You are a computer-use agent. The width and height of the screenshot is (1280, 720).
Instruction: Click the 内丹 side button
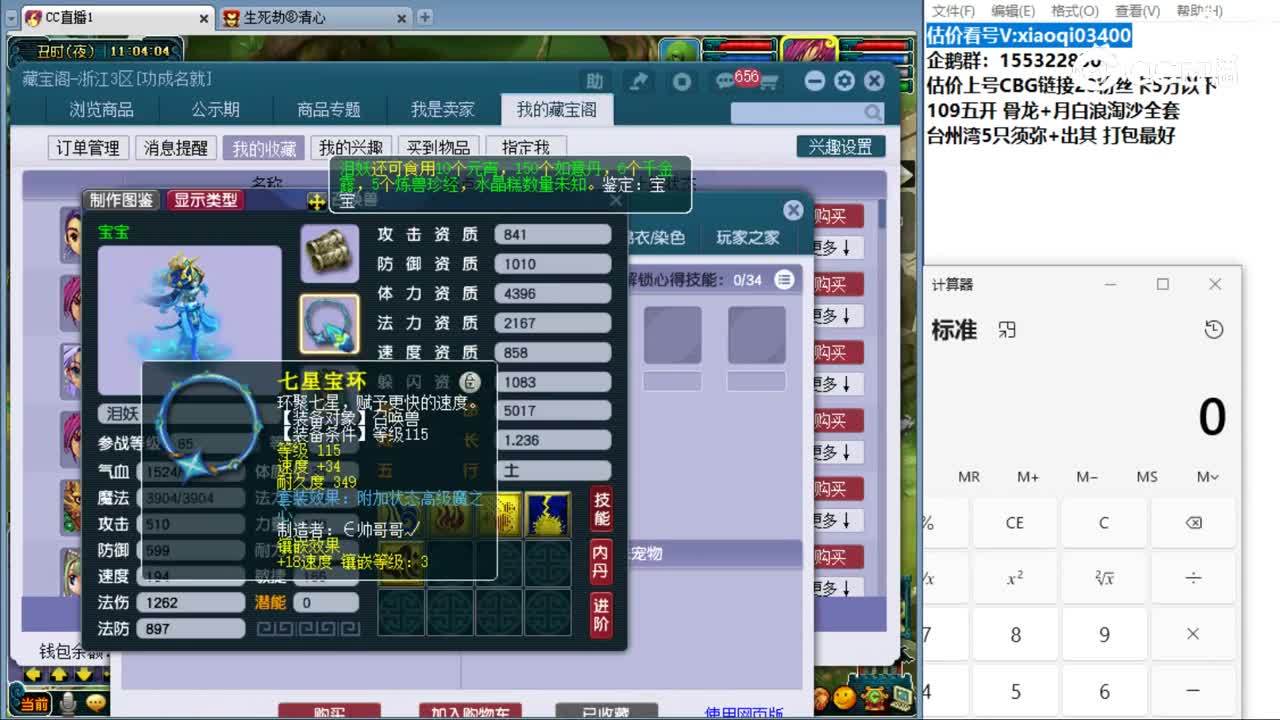click(x=601, y=562)
